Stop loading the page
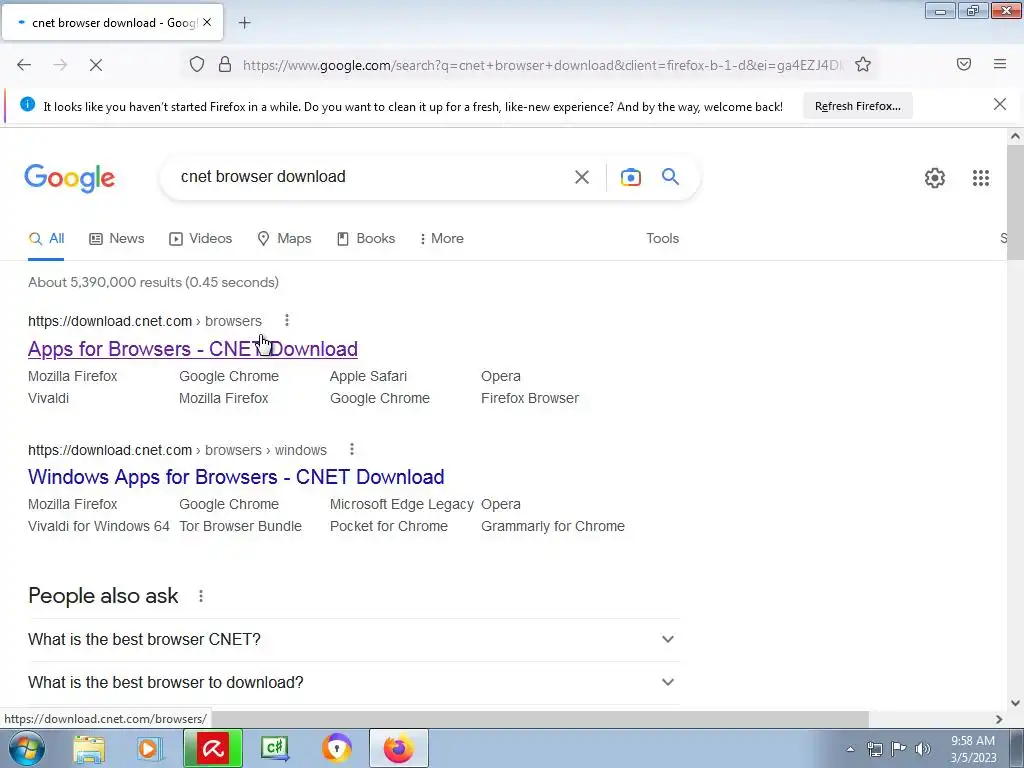 point(95,65)
